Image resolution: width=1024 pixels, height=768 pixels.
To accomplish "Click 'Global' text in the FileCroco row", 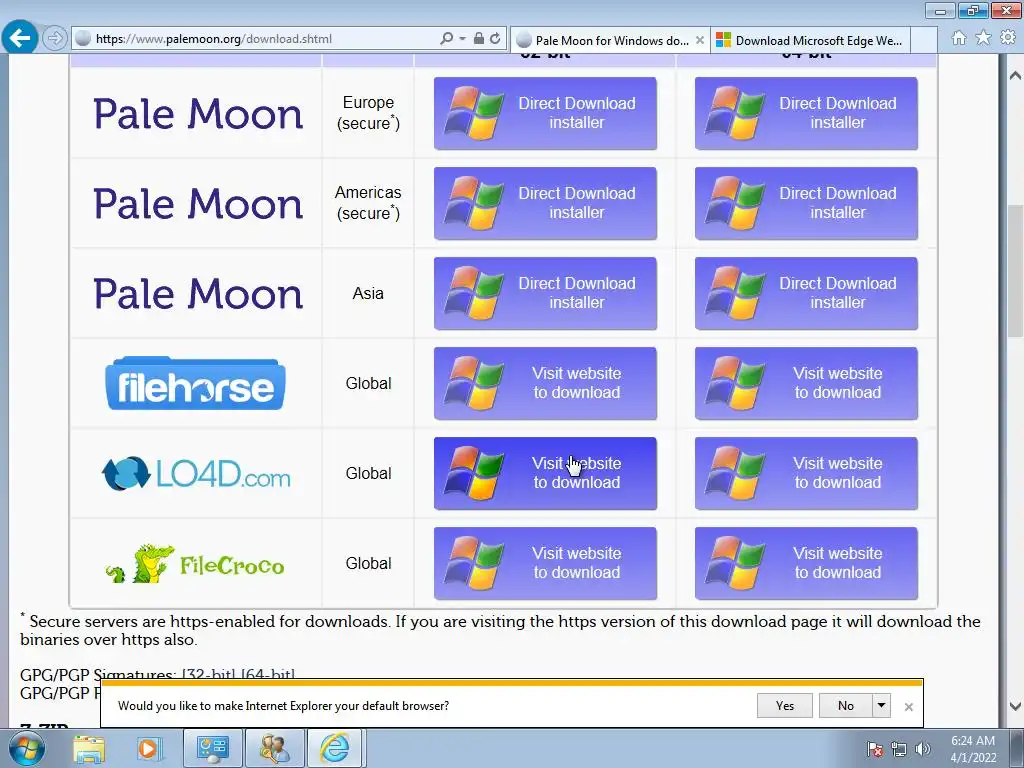I will pyautogui.click(x=368, y=564).
